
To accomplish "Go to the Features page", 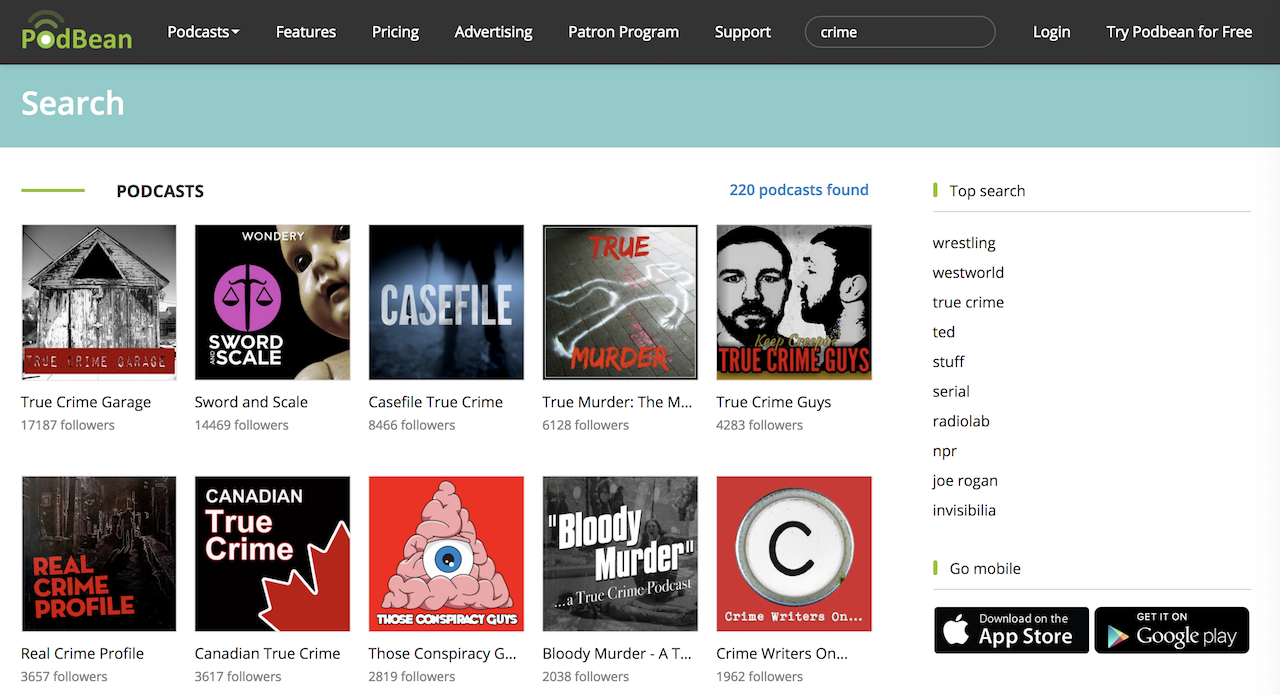I will point(306,32).
